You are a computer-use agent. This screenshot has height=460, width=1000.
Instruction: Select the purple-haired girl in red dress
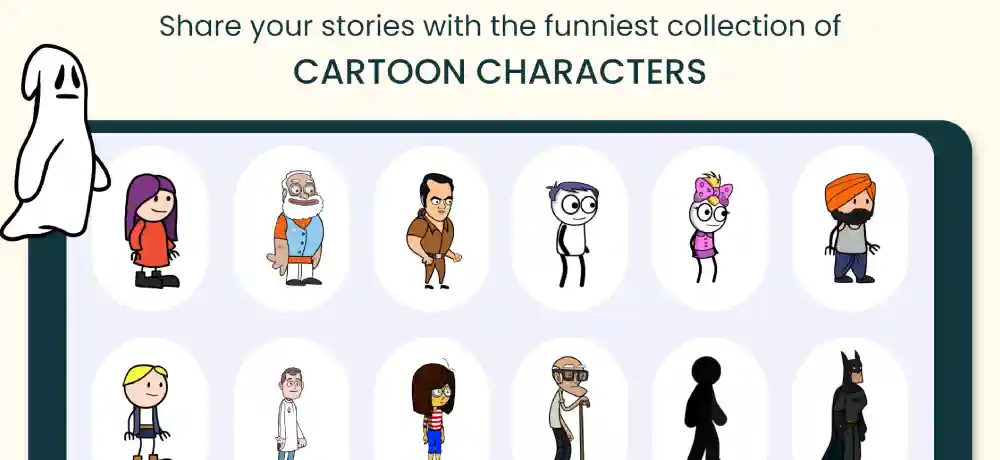tap(151, 230)
